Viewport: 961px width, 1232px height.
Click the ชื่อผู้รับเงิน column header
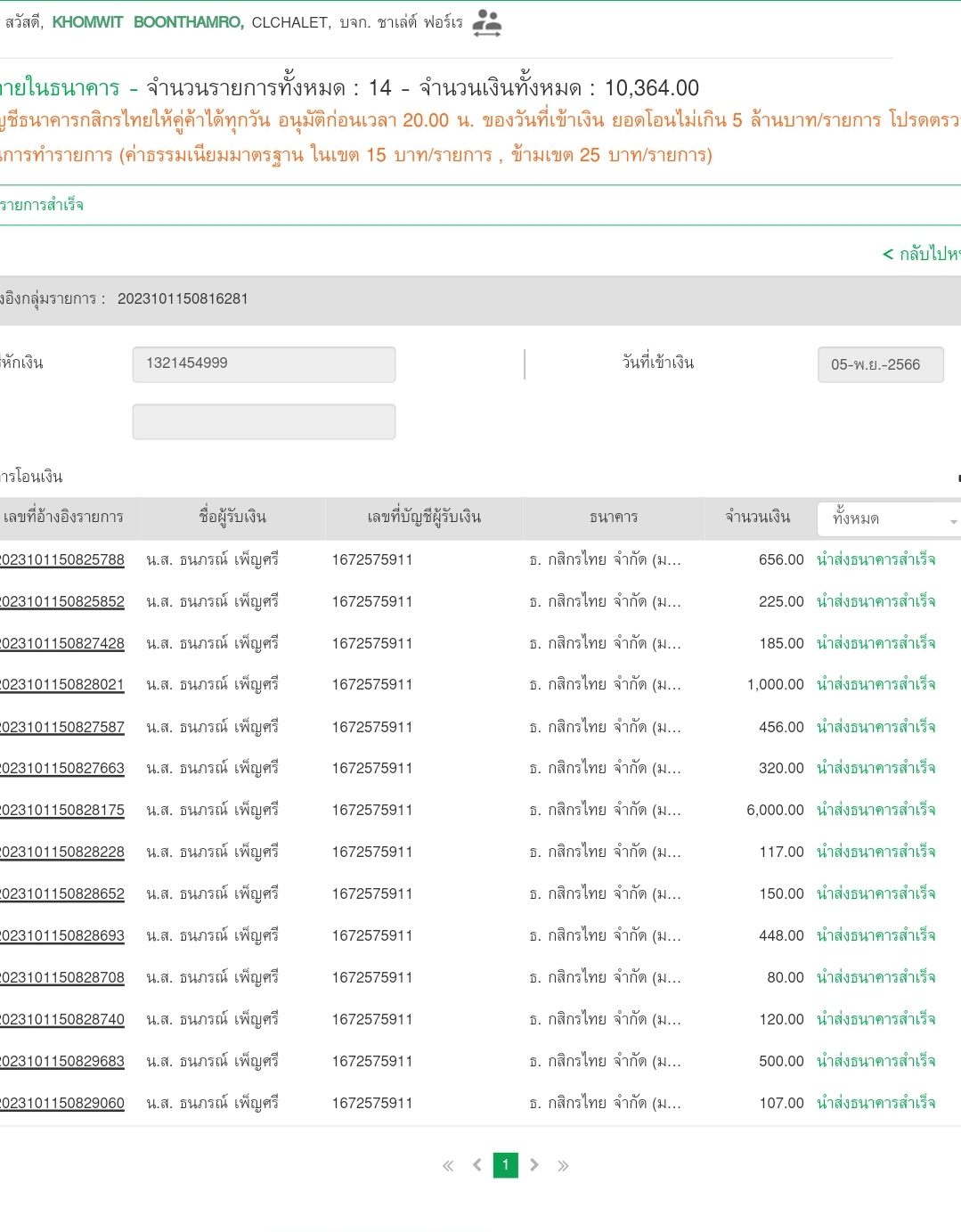click(x=232, y=517)
